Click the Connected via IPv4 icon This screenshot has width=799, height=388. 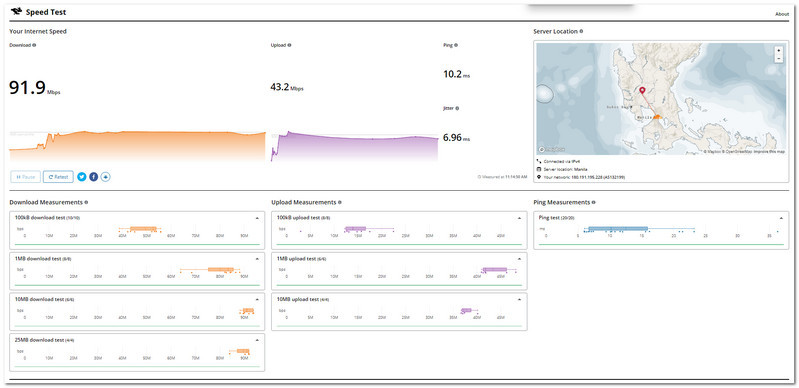(539, 161)
